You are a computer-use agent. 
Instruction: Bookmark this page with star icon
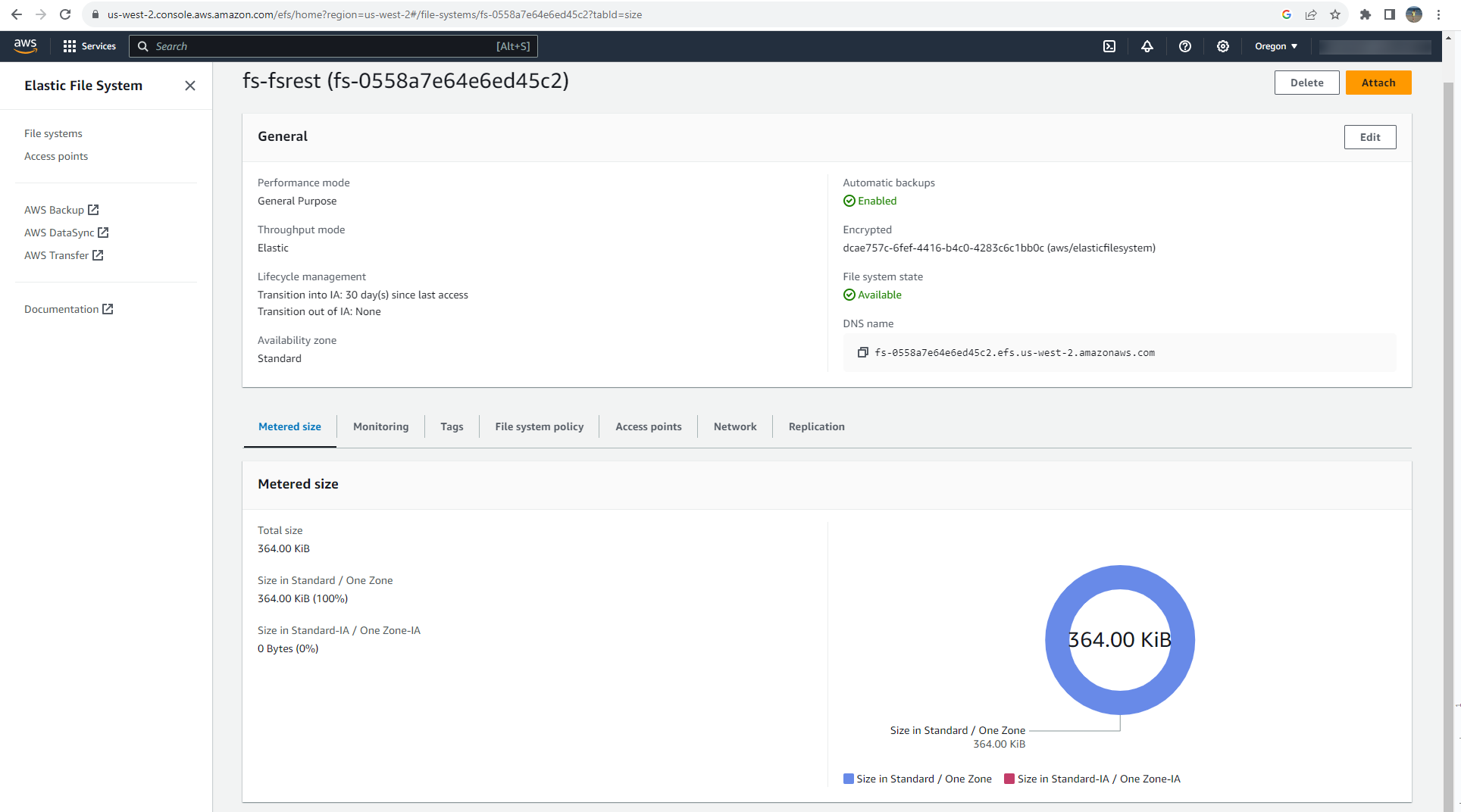1335,14
